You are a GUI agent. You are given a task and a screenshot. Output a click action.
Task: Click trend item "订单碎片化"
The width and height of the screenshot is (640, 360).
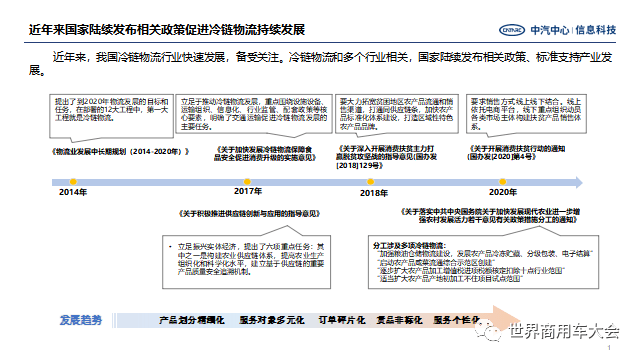pos(342,320)
